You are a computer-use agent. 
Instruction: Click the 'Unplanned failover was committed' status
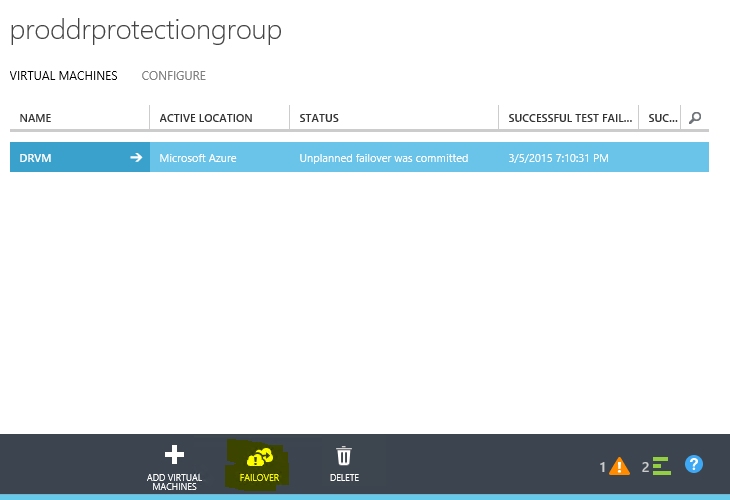(384, 158)
